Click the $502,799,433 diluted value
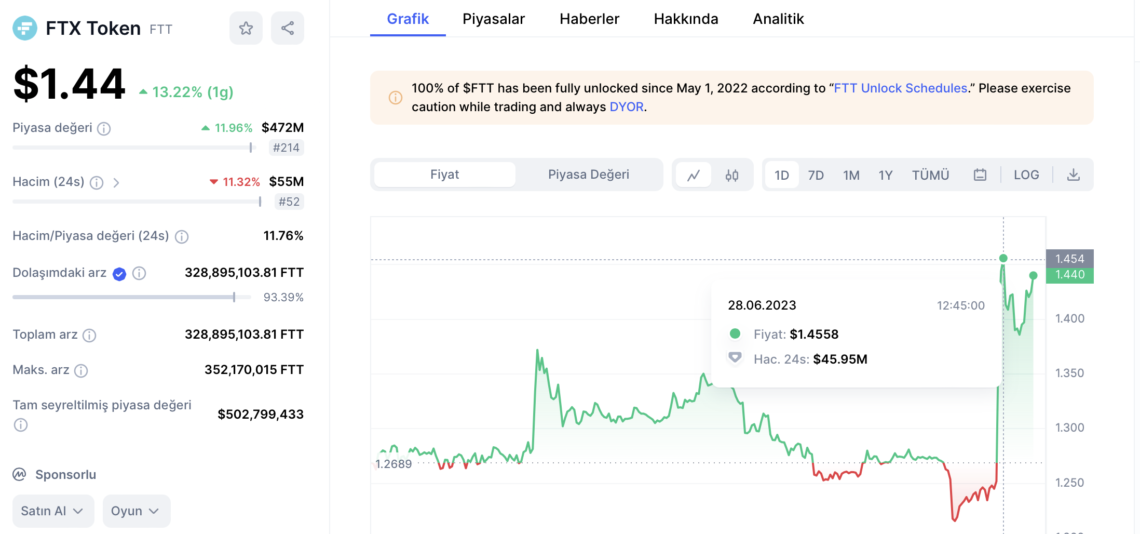 (261, 415)
